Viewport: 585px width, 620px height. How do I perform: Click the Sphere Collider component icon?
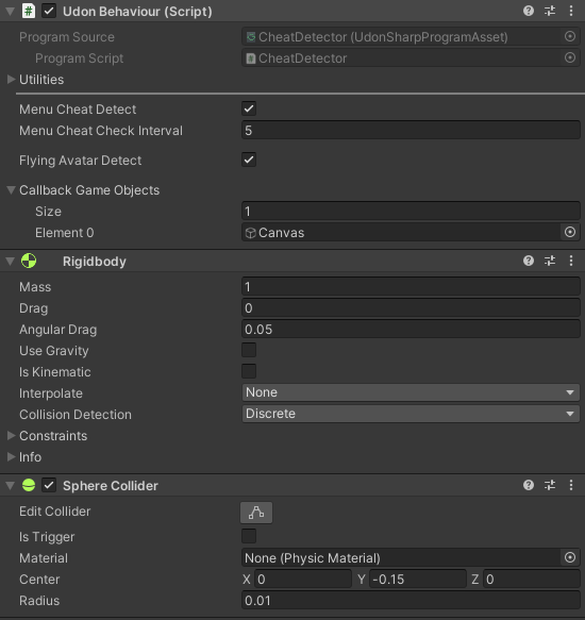28,485
